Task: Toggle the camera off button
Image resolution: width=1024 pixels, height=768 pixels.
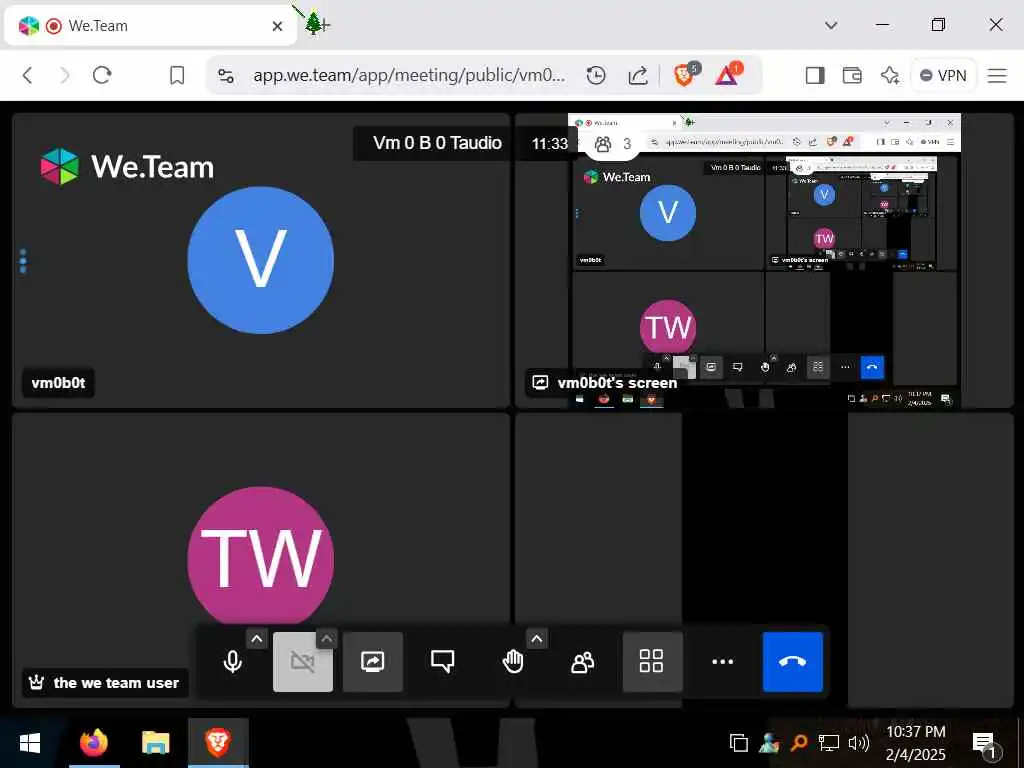Action: point(302,662)
